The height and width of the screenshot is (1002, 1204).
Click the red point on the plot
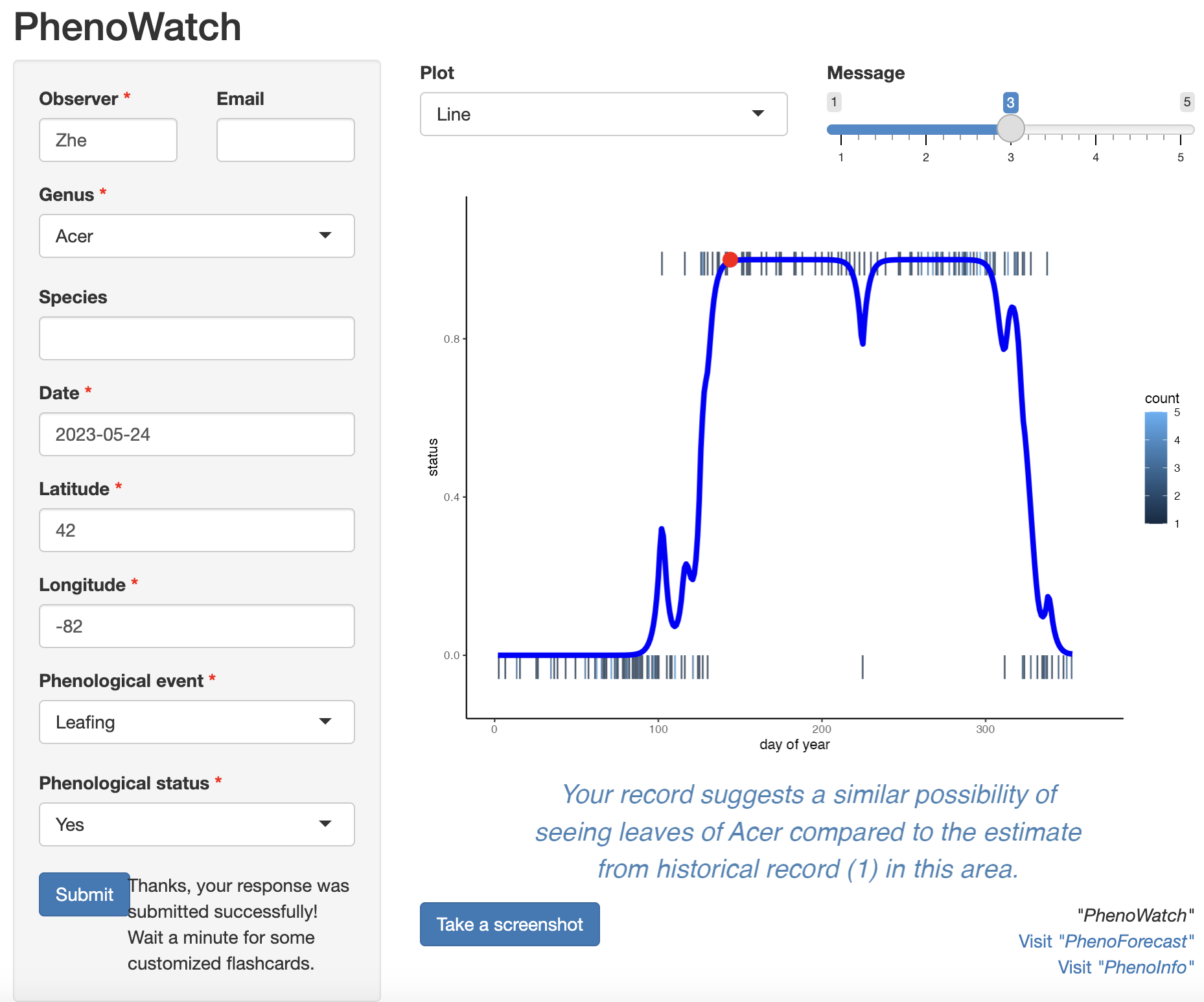pyautogui.click(x=730, y=260)
